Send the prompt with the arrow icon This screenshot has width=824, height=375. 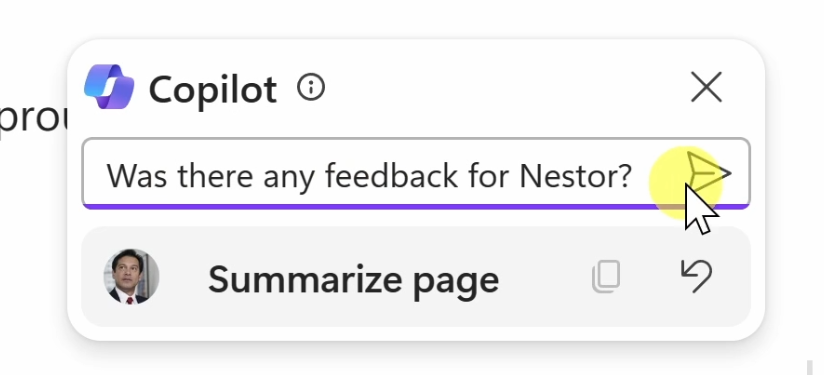(709, 173)
